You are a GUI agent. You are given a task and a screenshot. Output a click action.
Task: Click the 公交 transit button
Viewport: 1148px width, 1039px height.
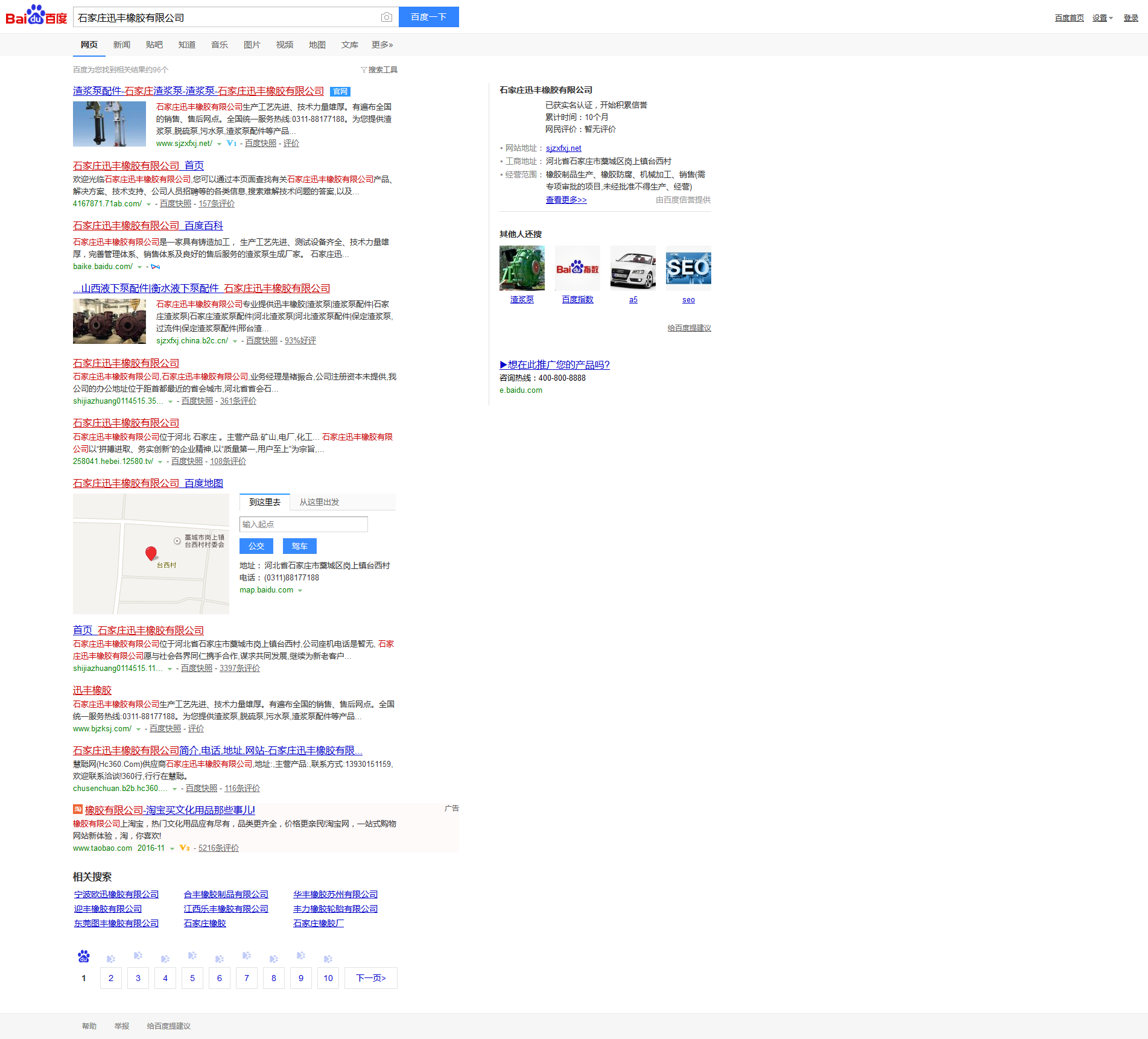[x=256, y=546]
